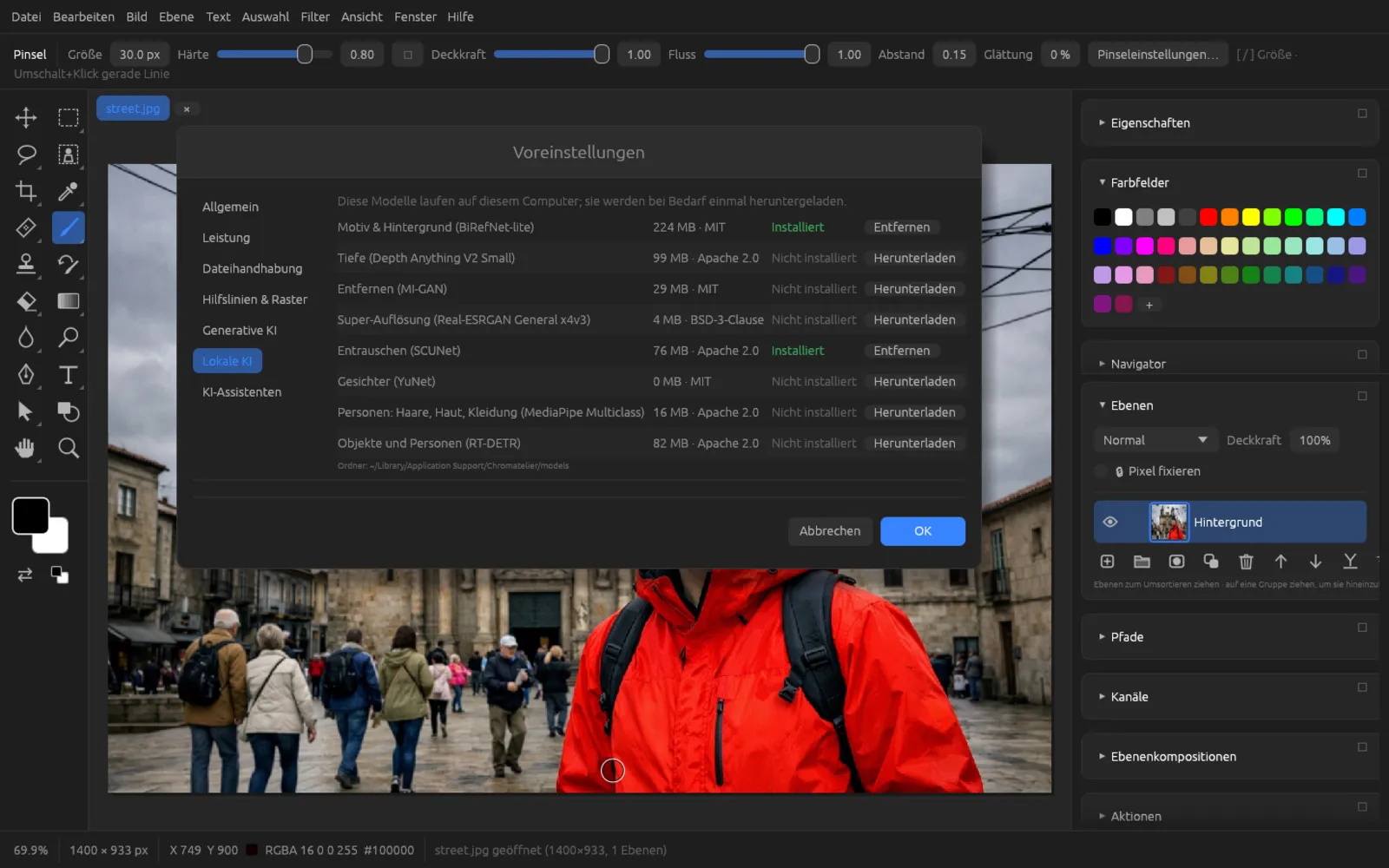1389x868 pixels.
Task: Toggle the square option next to Härte
Action: pos(408,55)
